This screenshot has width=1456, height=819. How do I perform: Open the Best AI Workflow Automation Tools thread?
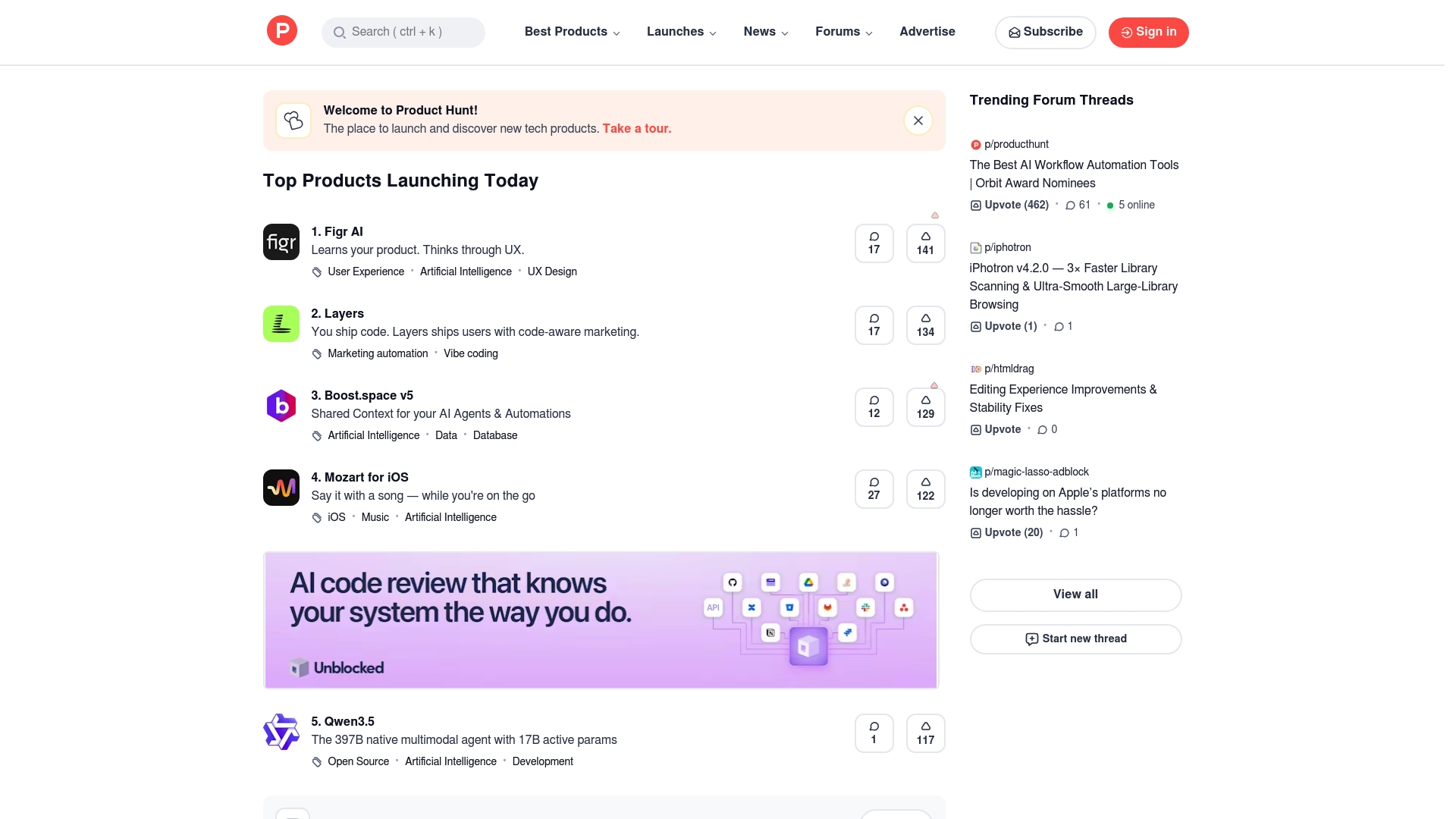click(x=1074, y=174)
